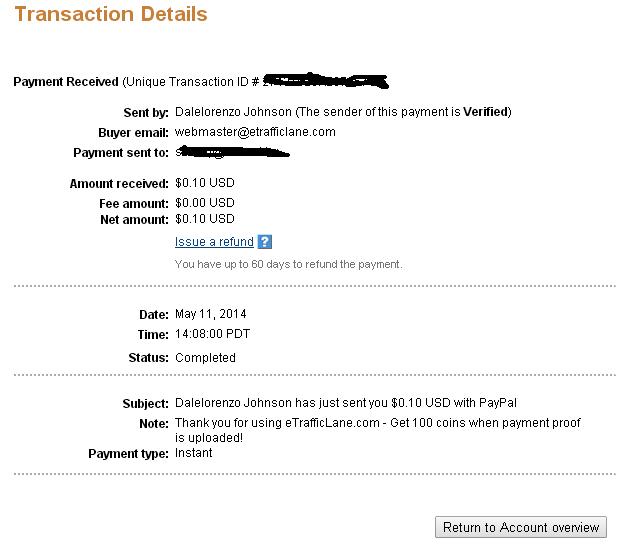Select the Transaction Details heading
The width and height of the screenshot is (644, 559).
pyautogui.click(x=111, y=14)
